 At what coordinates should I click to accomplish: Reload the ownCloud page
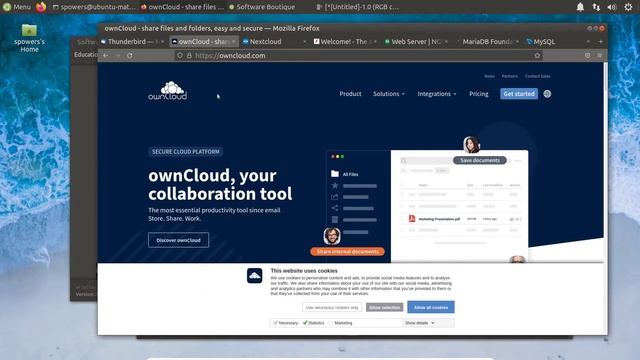coord(130,56)
